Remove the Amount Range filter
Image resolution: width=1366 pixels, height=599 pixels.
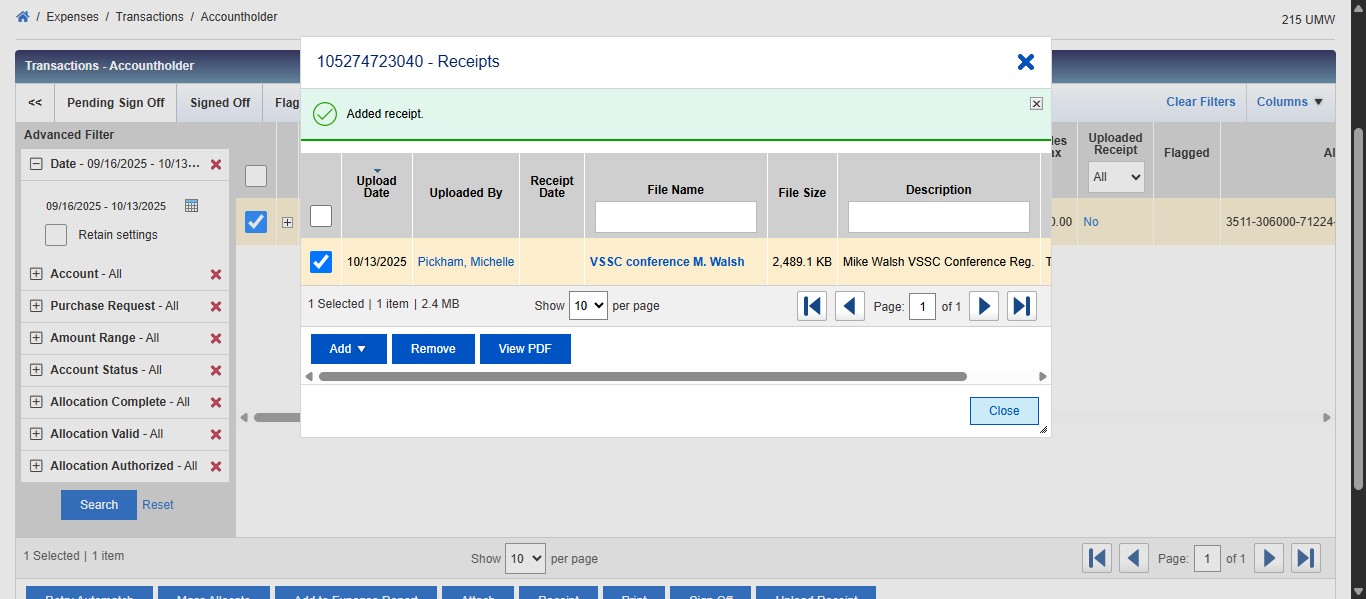point(216,338)
